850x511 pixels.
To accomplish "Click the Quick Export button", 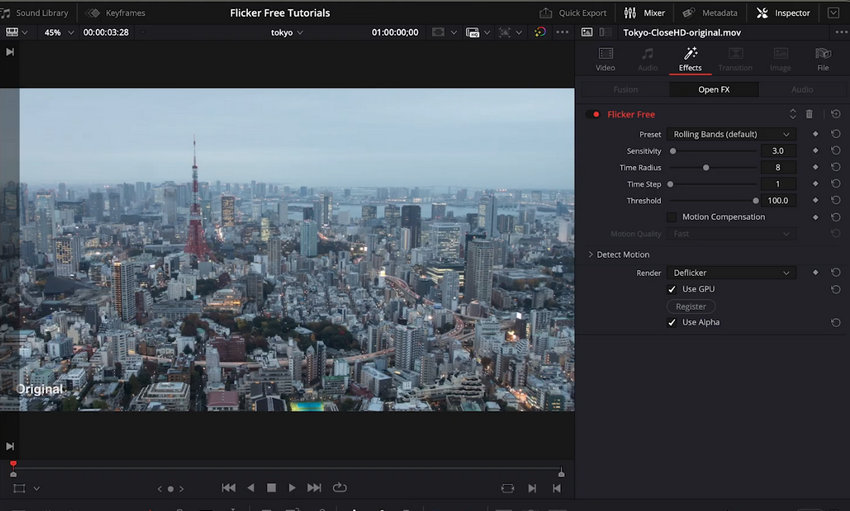I will (x=573, y=13).
